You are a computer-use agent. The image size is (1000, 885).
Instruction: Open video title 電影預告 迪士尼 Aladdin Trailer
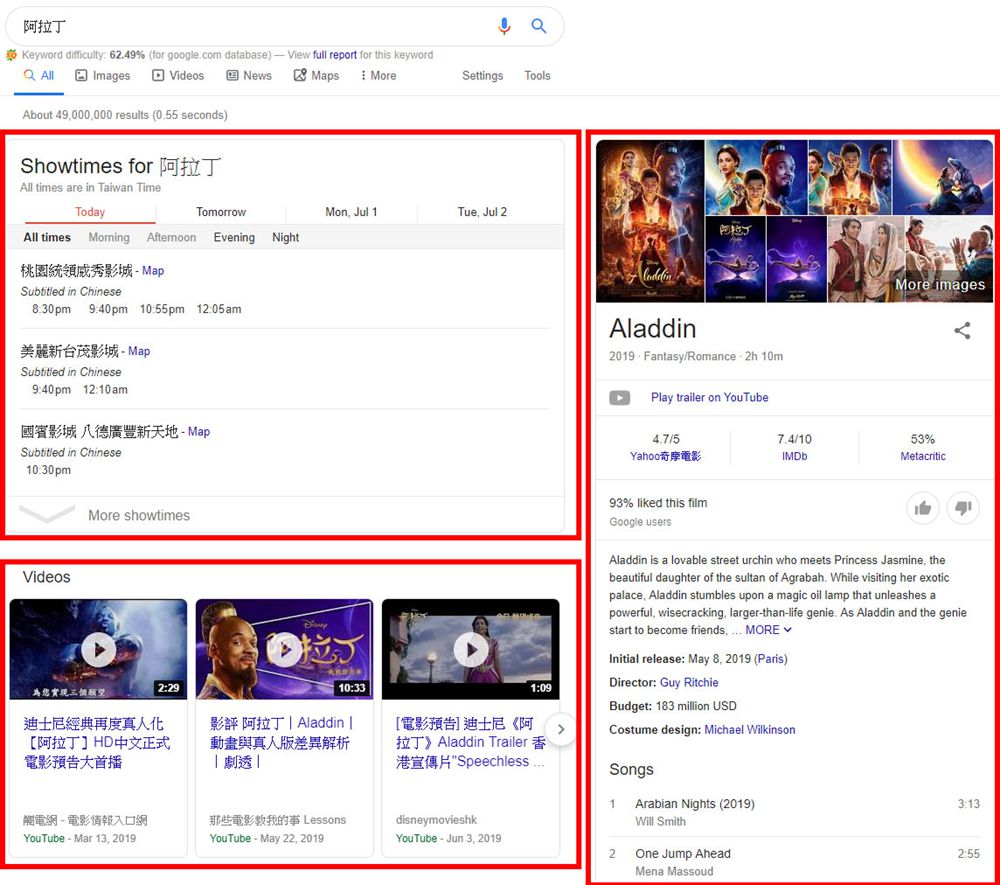tap(470, 743)
